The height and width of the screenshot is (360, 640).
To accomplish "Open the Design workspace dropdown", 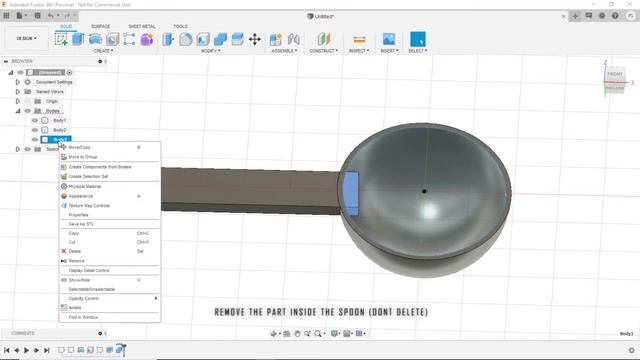I will [x=27, y=38].
